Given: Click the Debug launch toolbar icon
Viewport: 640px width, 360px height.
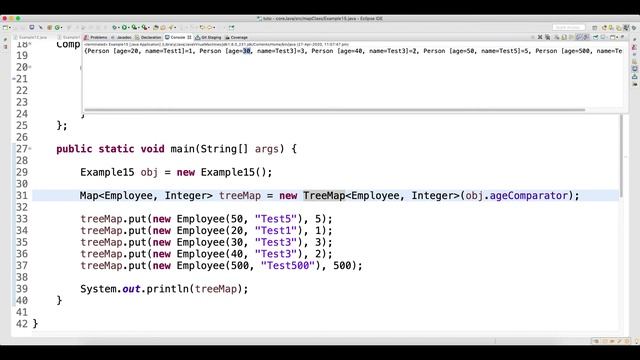Looking at the screenshot, I should 115,27.
